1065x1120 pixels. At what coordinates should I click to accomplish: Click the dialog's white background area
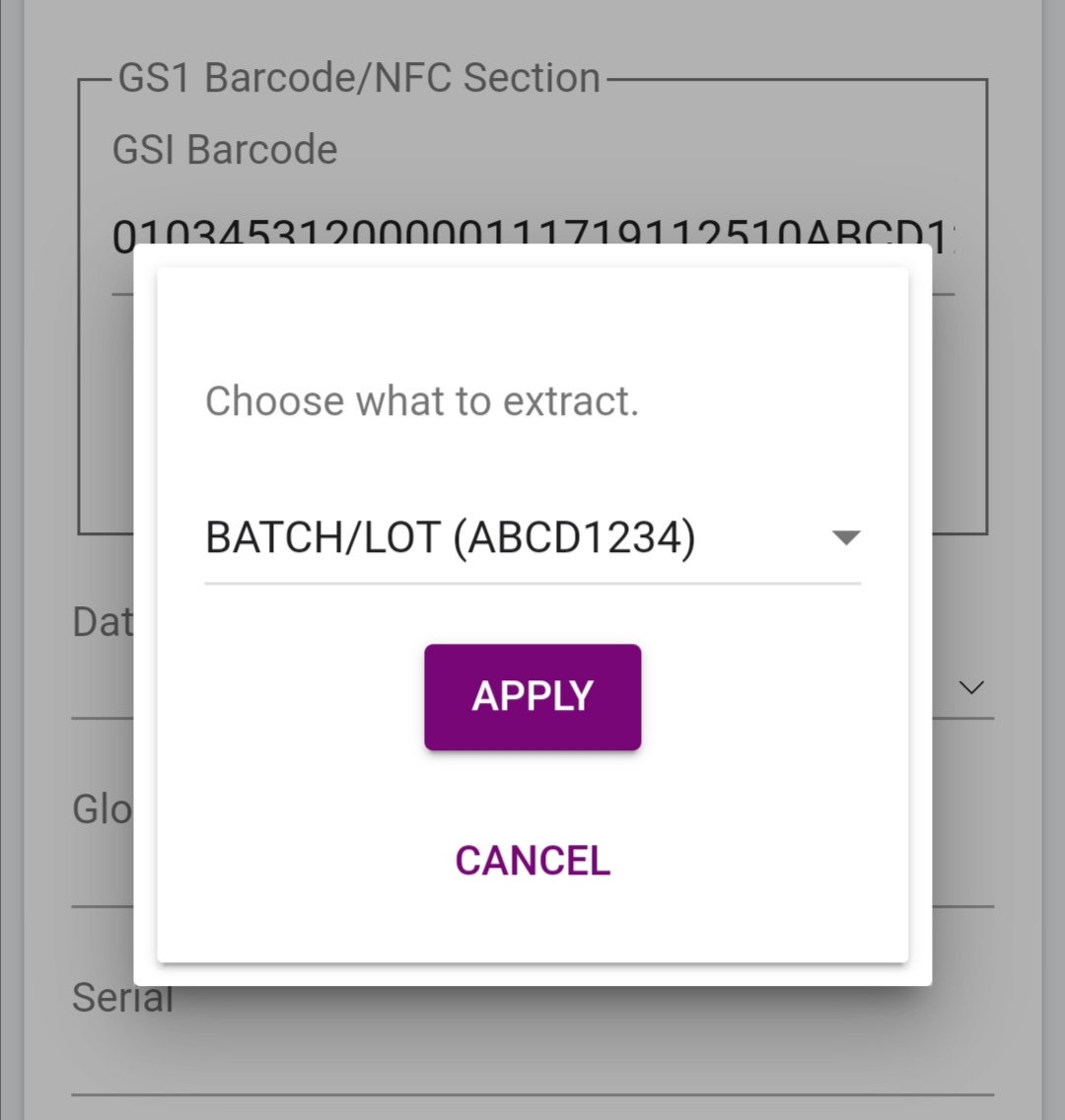tap(532, 315)
